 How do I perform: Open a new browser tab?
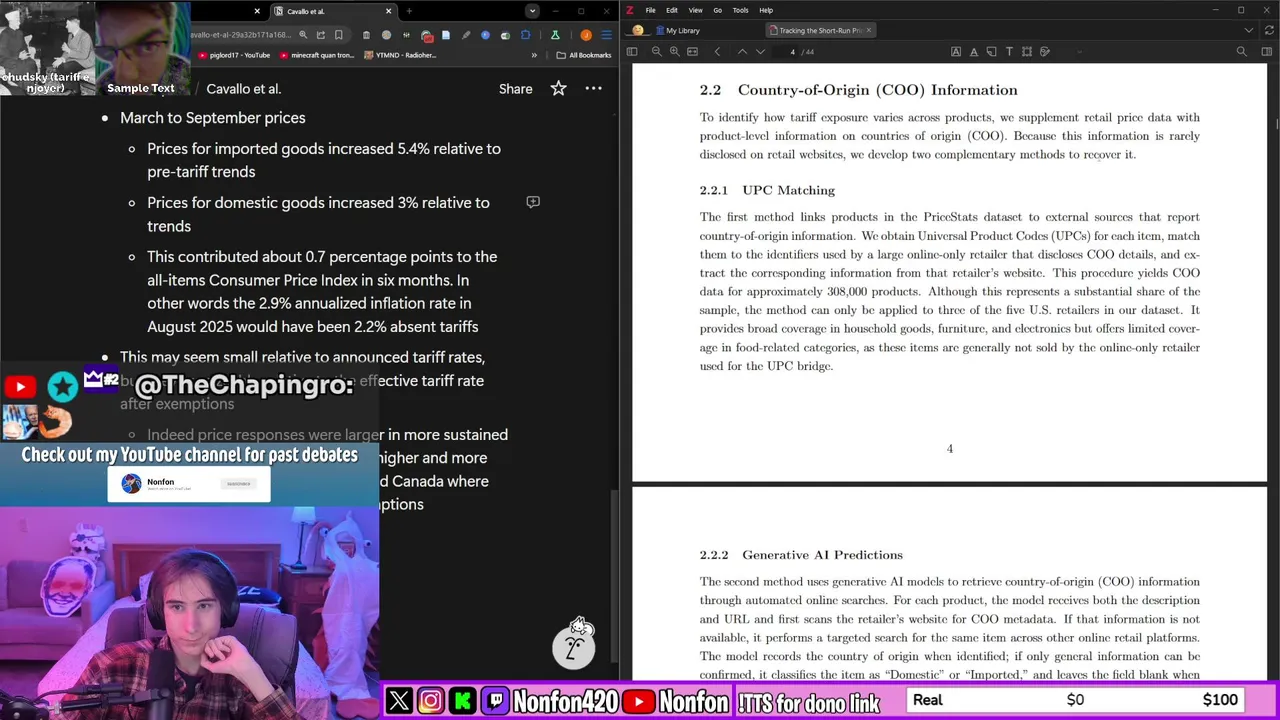pyautogui.click(x=409, y=11)
